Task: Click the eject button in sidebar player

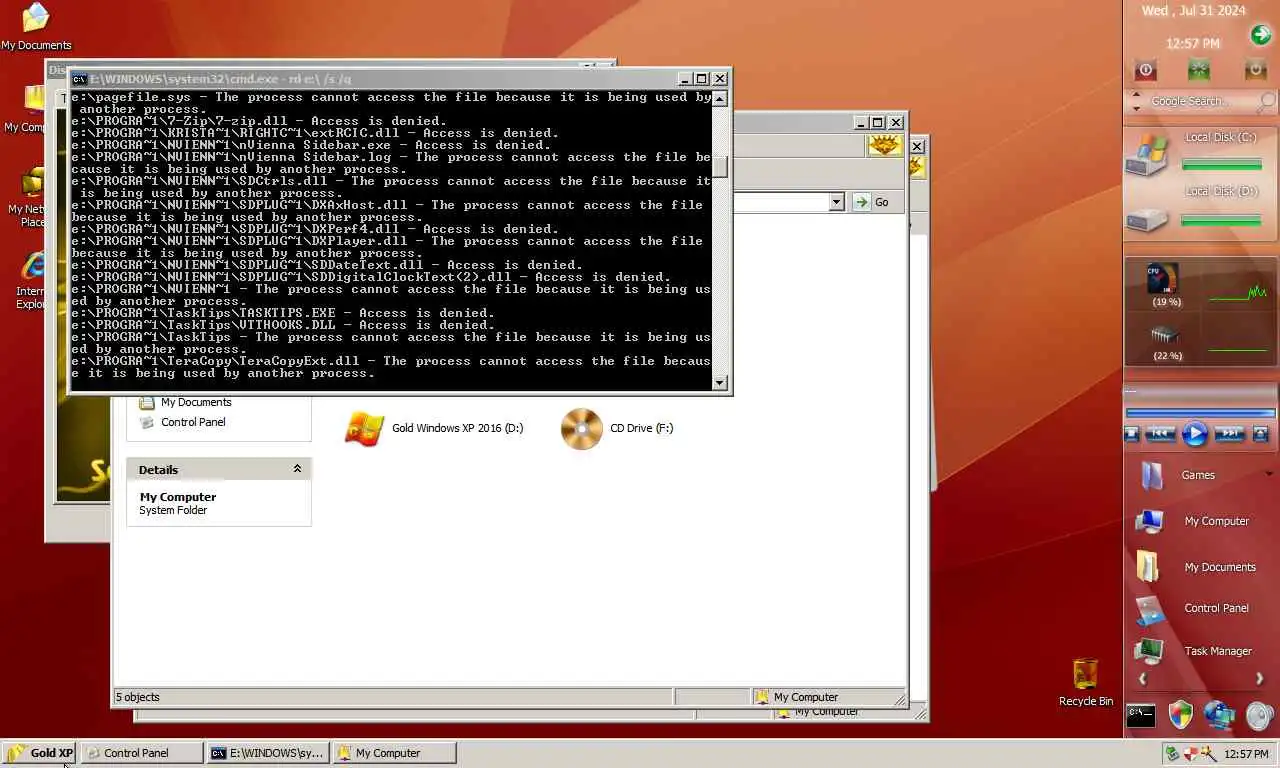Action: pos(1260,434)
